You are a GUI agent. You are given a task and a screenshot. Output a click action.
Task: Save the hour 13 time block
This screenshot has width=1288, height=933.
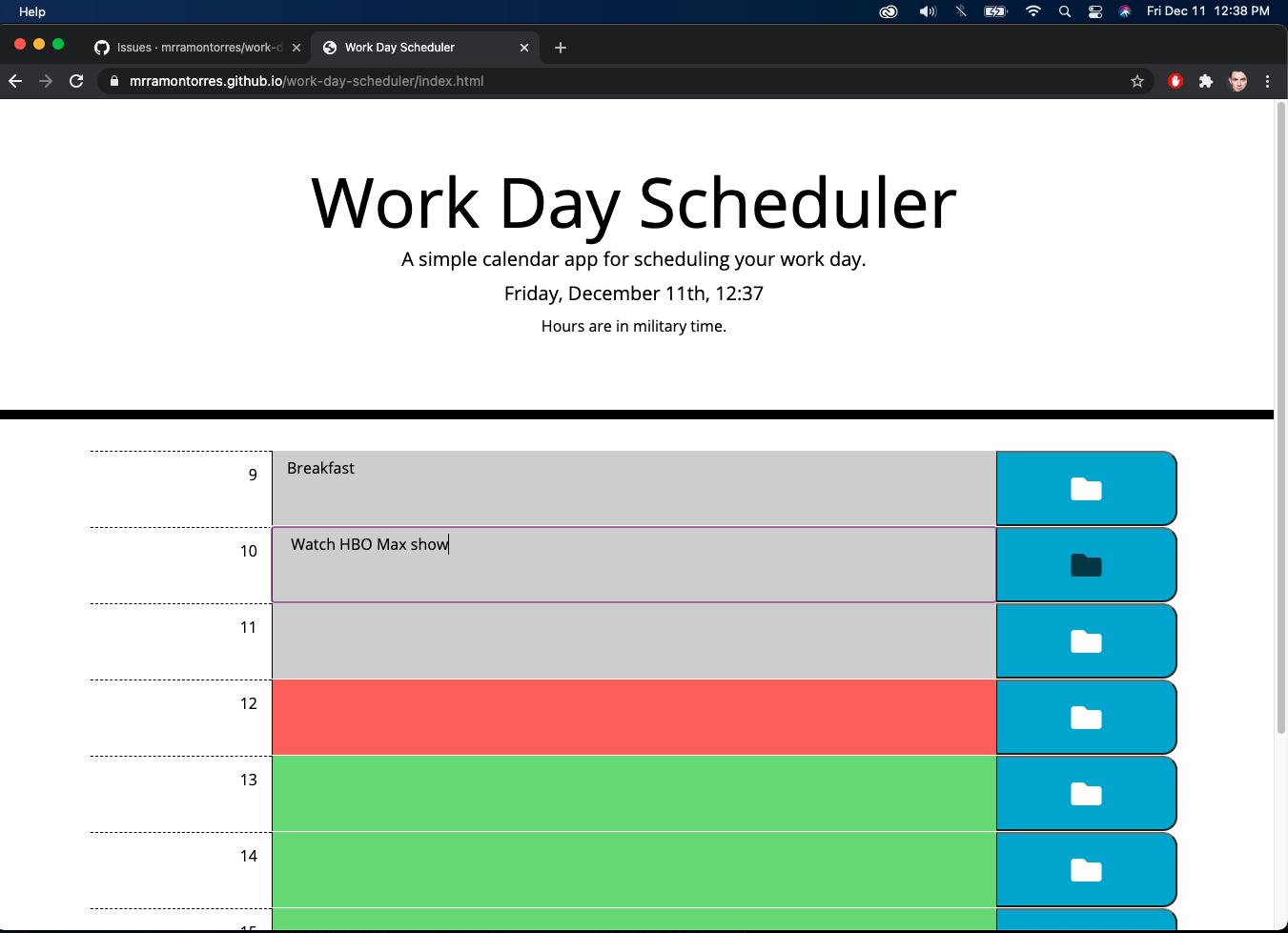point(1086,794)
